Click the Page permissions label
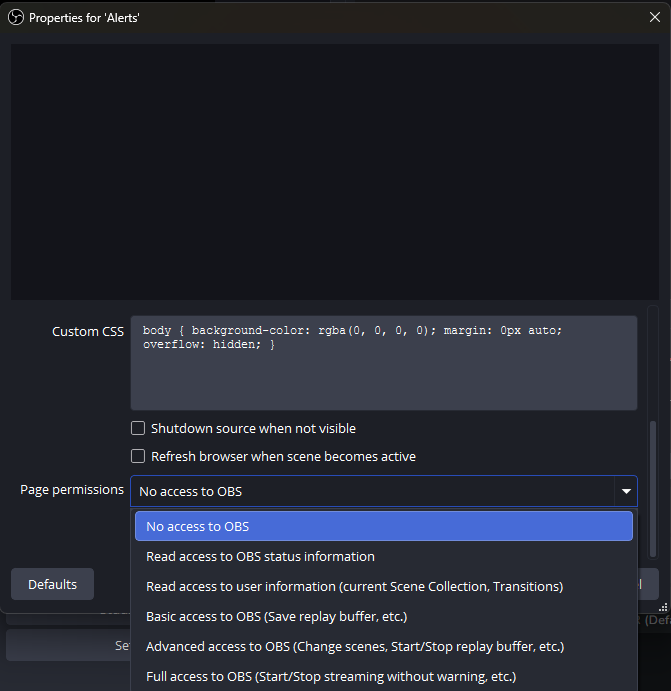The width and height of the screenshot is (671, 691). (x=72, y=490)
